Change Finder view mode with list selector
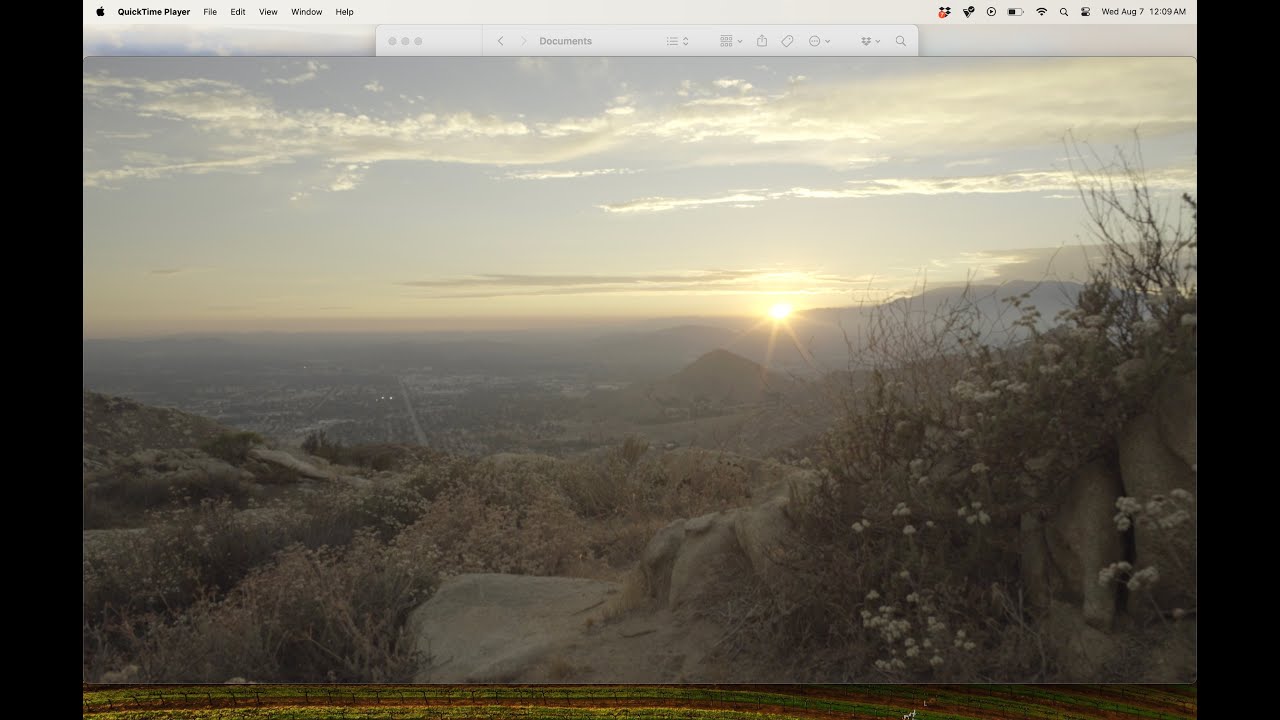 678,41
